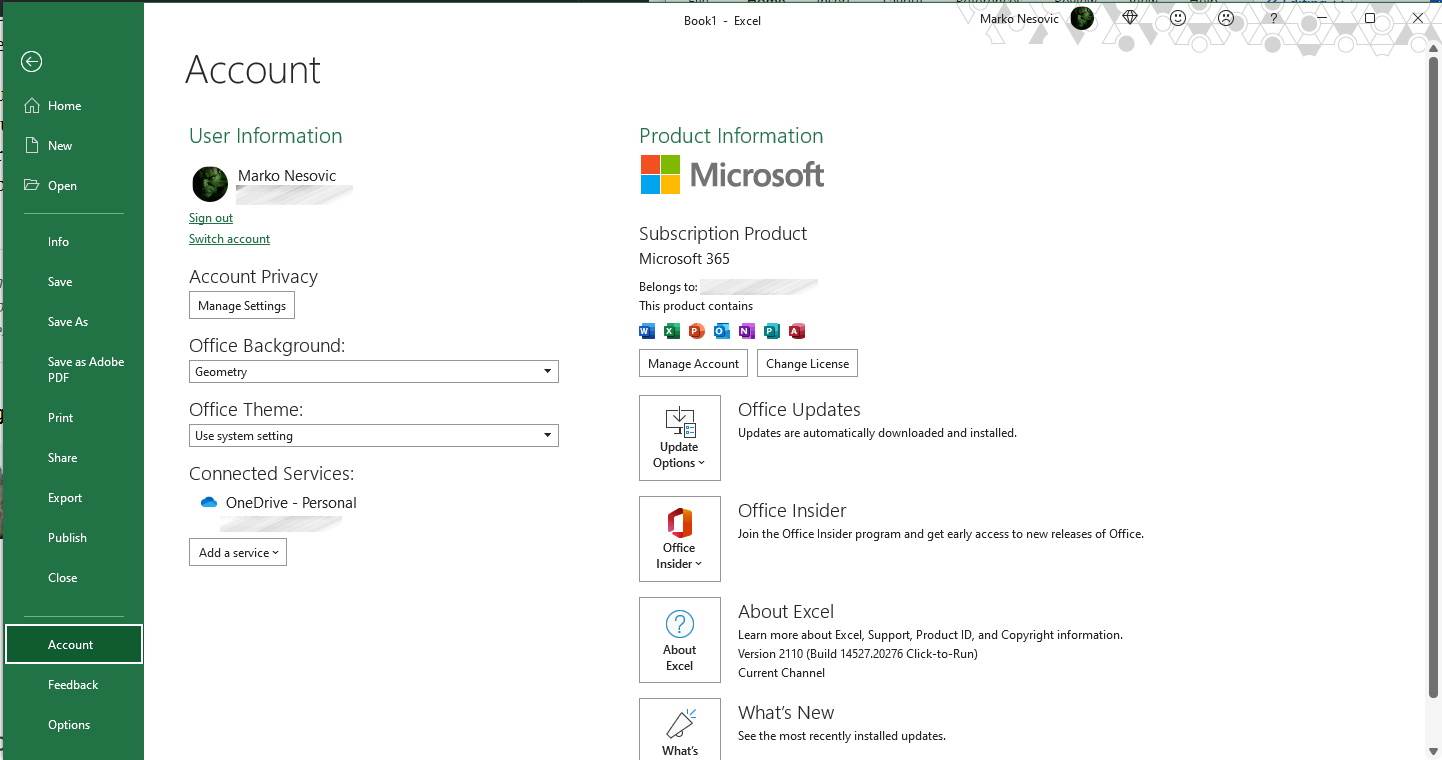Click the Outlook icon in This product contains

pyautogui.click(x=721, y=330)
